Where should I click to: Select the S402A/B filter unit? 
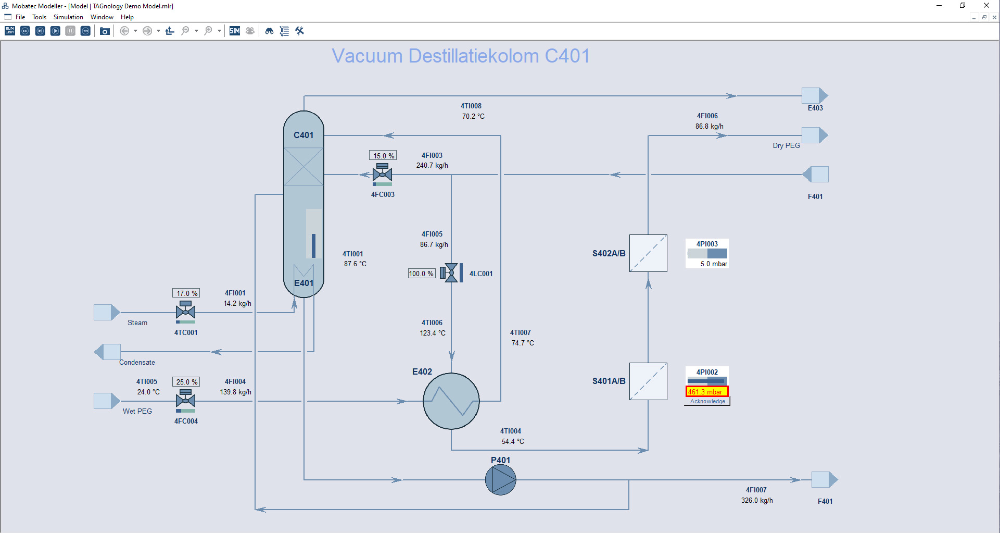pos(648,253)
